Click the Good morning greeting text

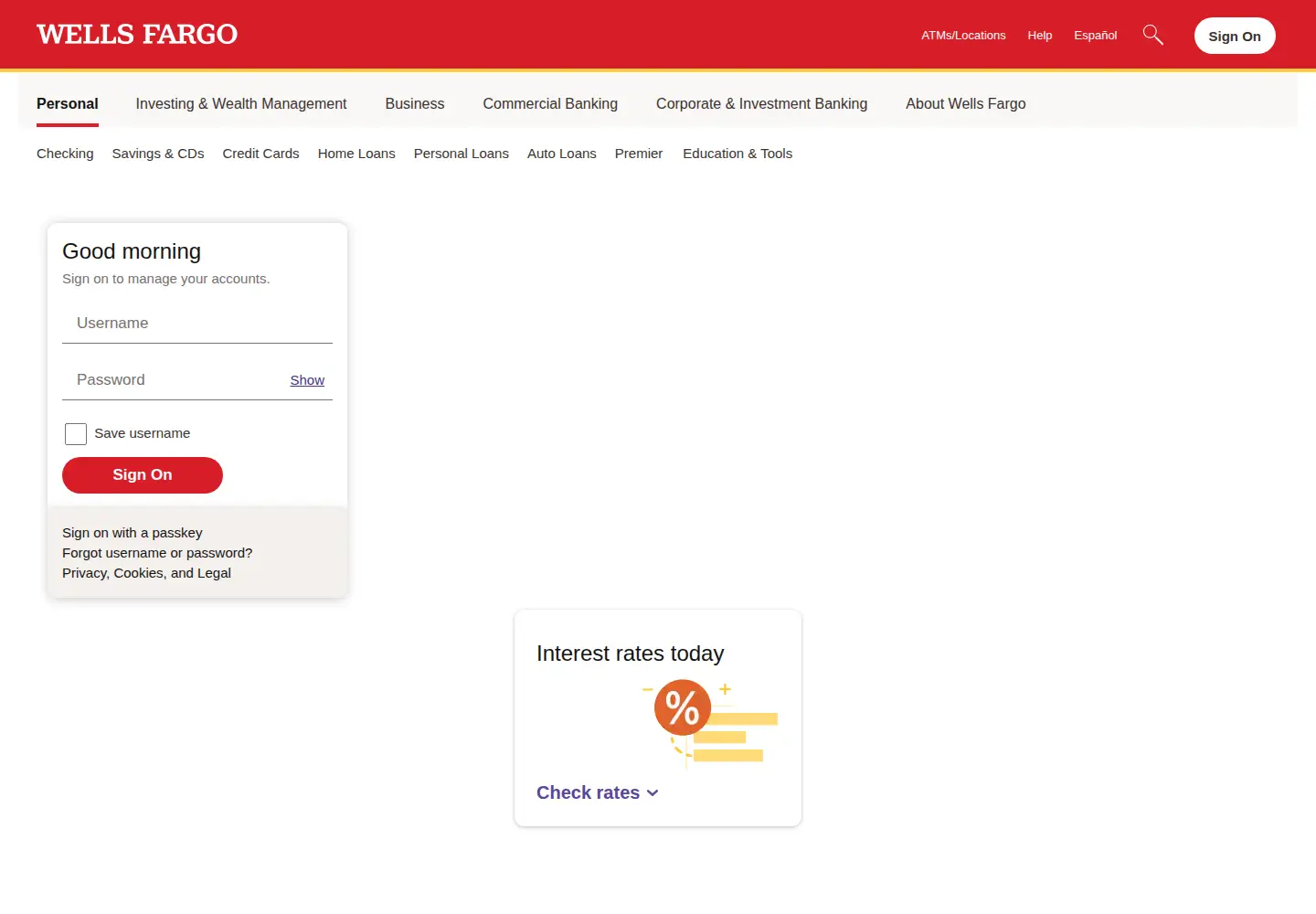132,251
